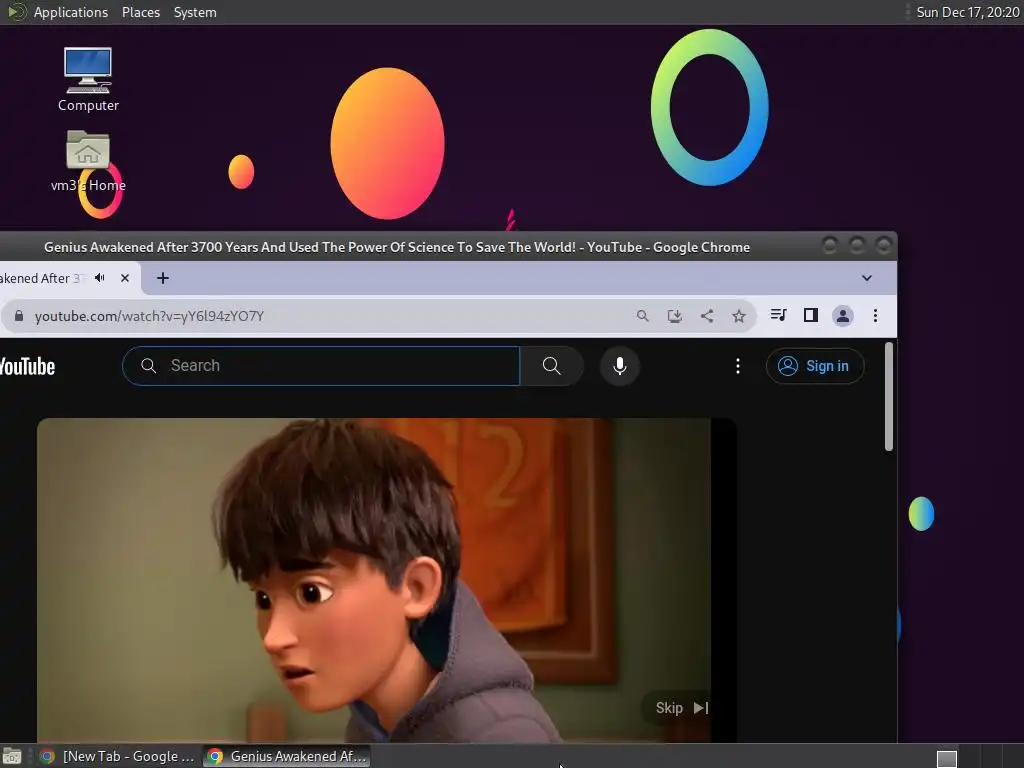Select the Genius Awakened browser tab

pos(42,278)
